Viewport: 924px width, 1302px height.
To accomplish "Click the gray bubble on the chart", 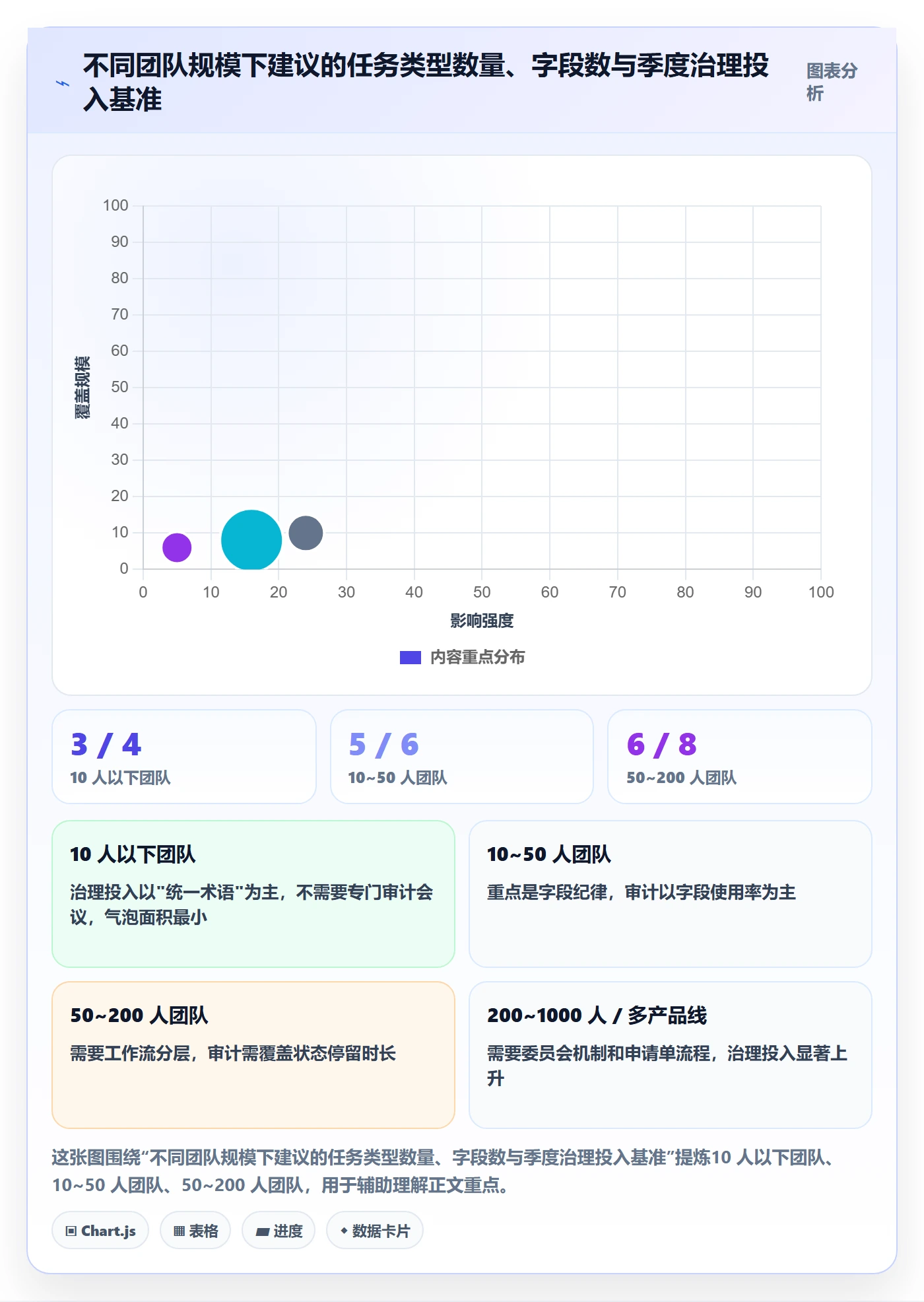I will pos(306,533).
